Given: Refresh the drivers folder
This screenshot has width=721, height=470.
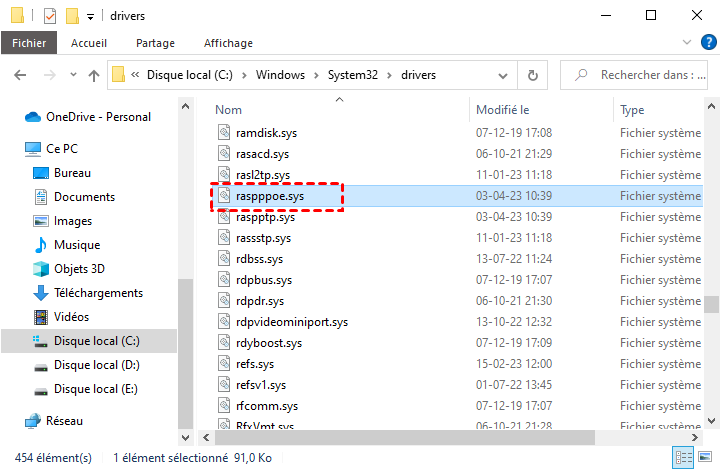Looking at the screenshot, I should pyautogui.click(x=532, y=75).
